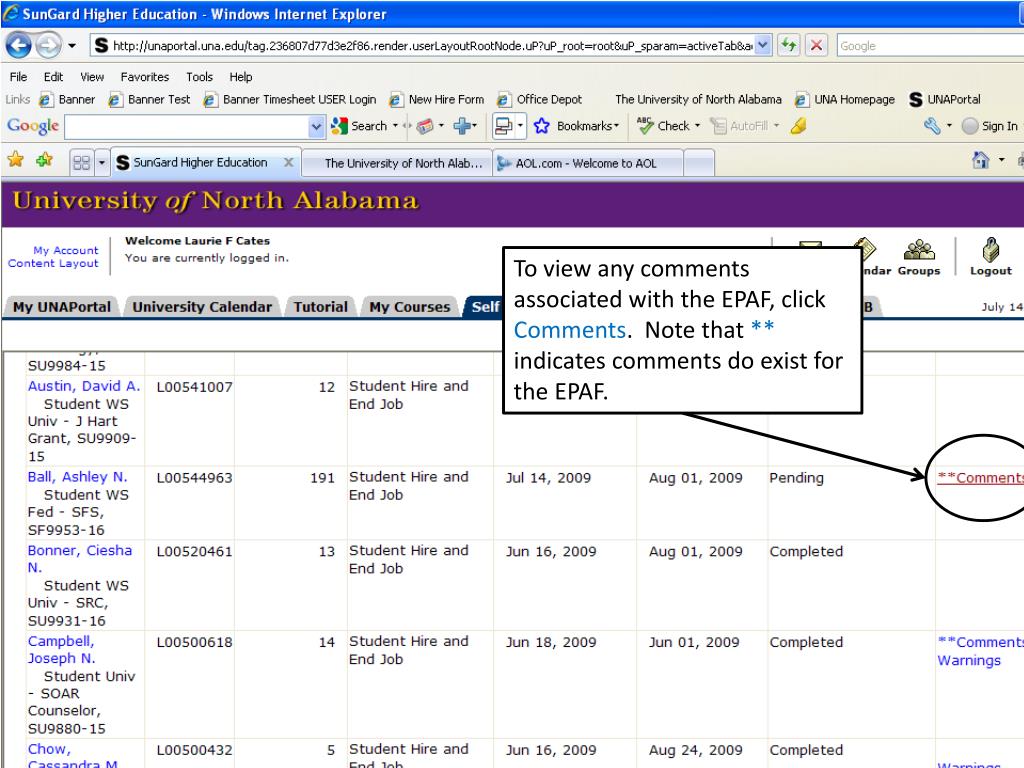Click the UNAPortal favorite with S icon

coord(945,99)
